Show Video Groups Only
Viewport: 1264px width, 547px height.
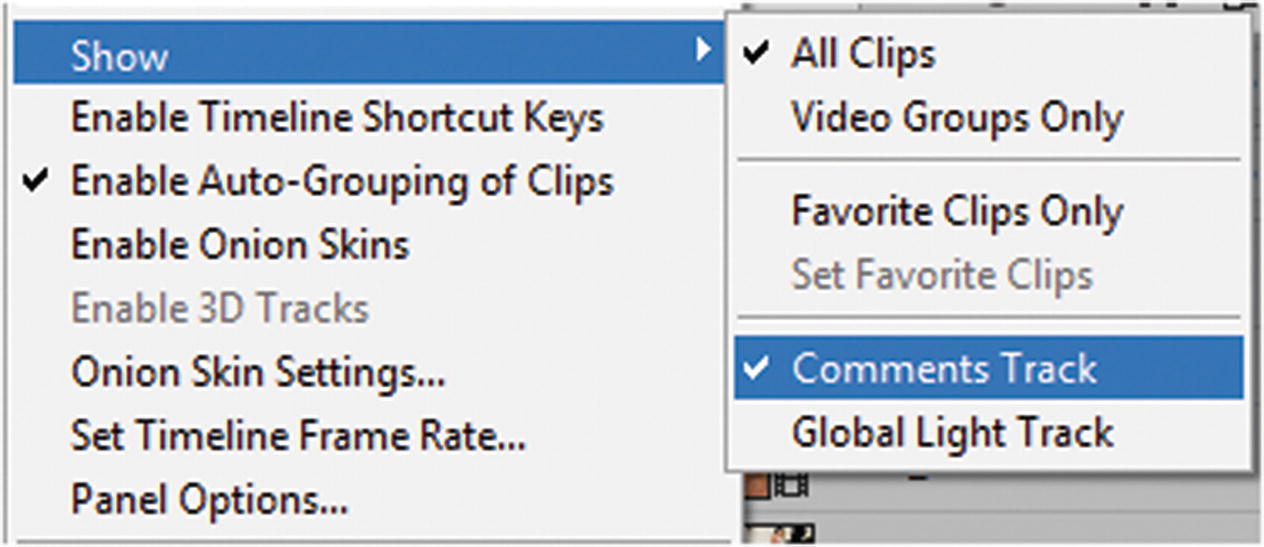click(x=957, y=118)
